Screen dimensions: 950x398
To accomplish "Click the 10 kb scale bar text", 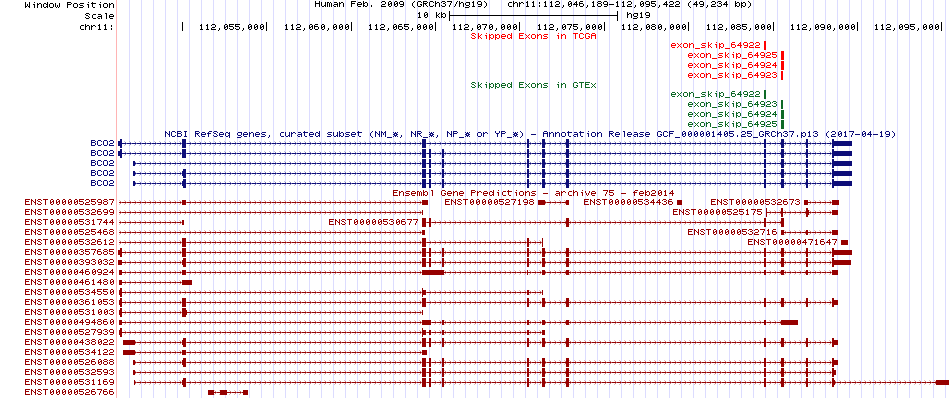I will tap(433, 16).
